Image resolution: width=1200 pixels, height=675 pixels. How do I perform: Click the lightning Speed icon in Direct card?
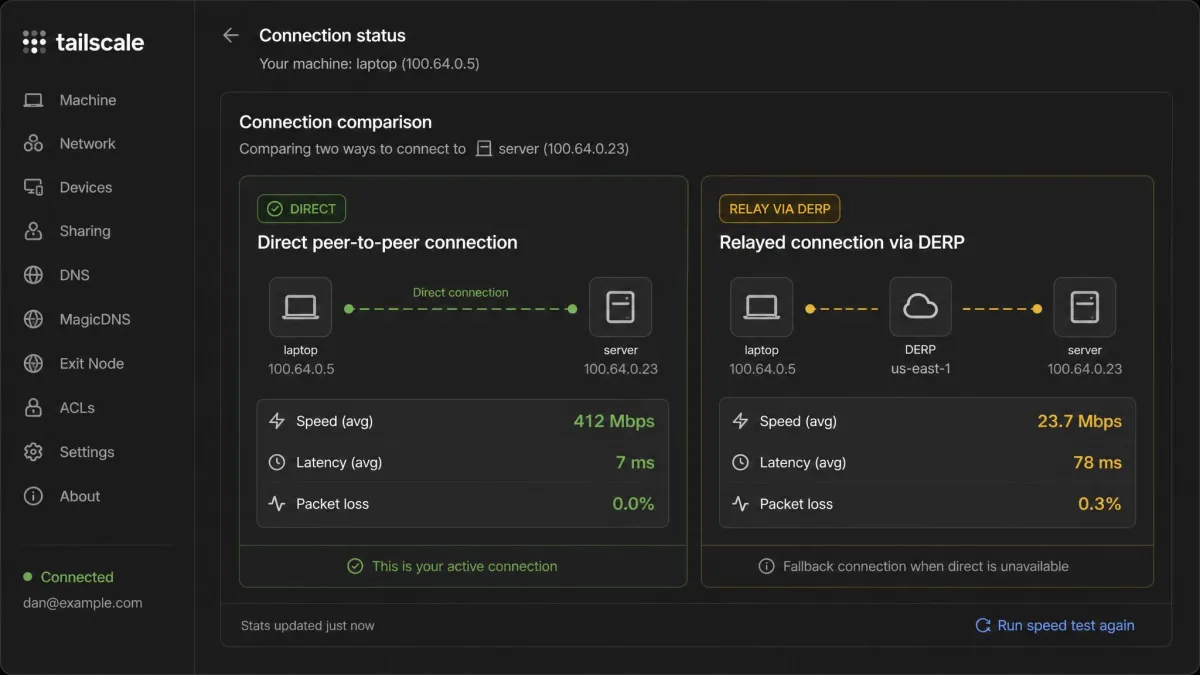click(277, 421)
